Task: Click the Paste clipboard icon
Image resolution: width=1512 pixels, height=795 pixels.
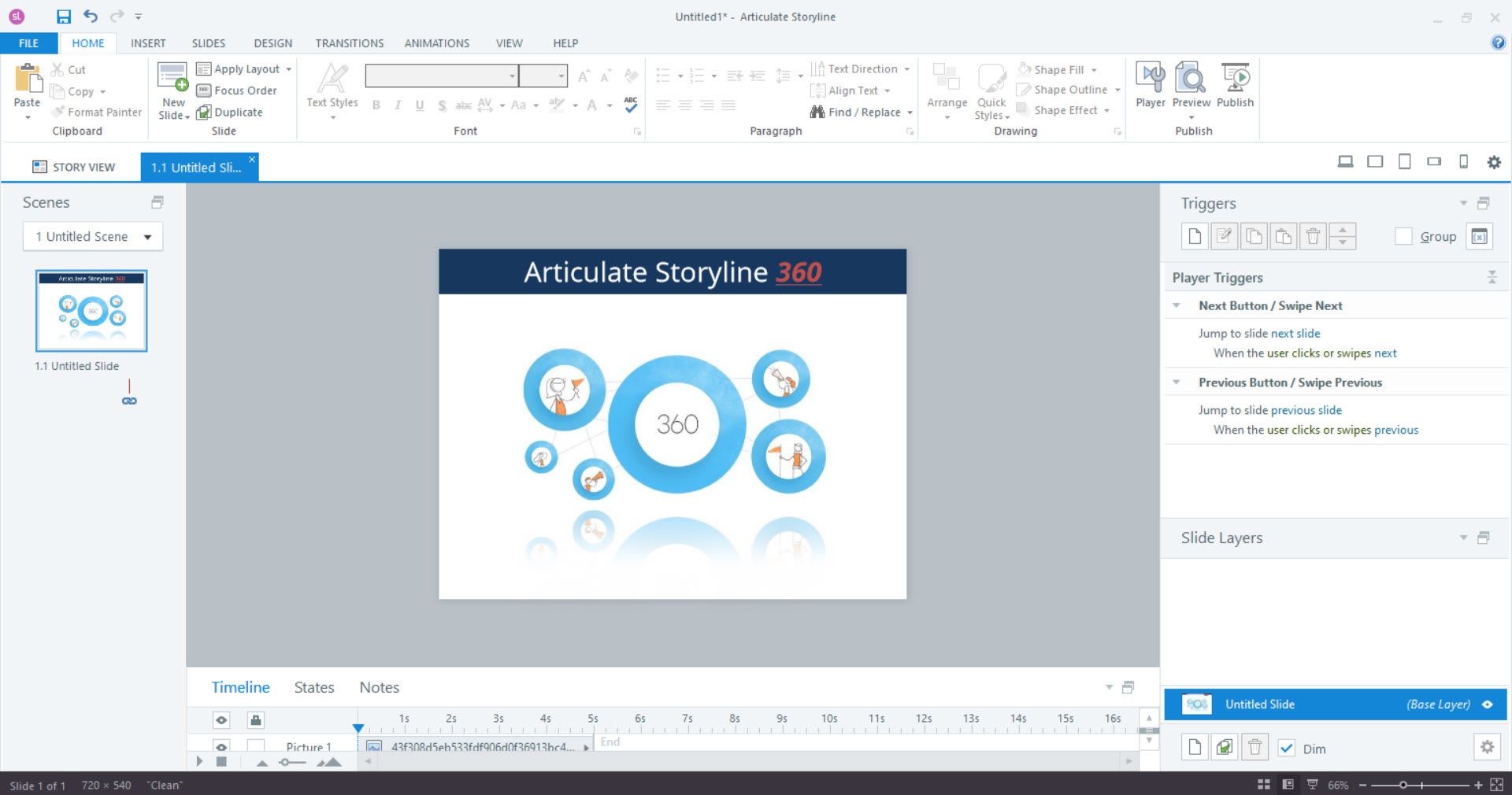Action: pyautogui.click(x=28, y=79)
